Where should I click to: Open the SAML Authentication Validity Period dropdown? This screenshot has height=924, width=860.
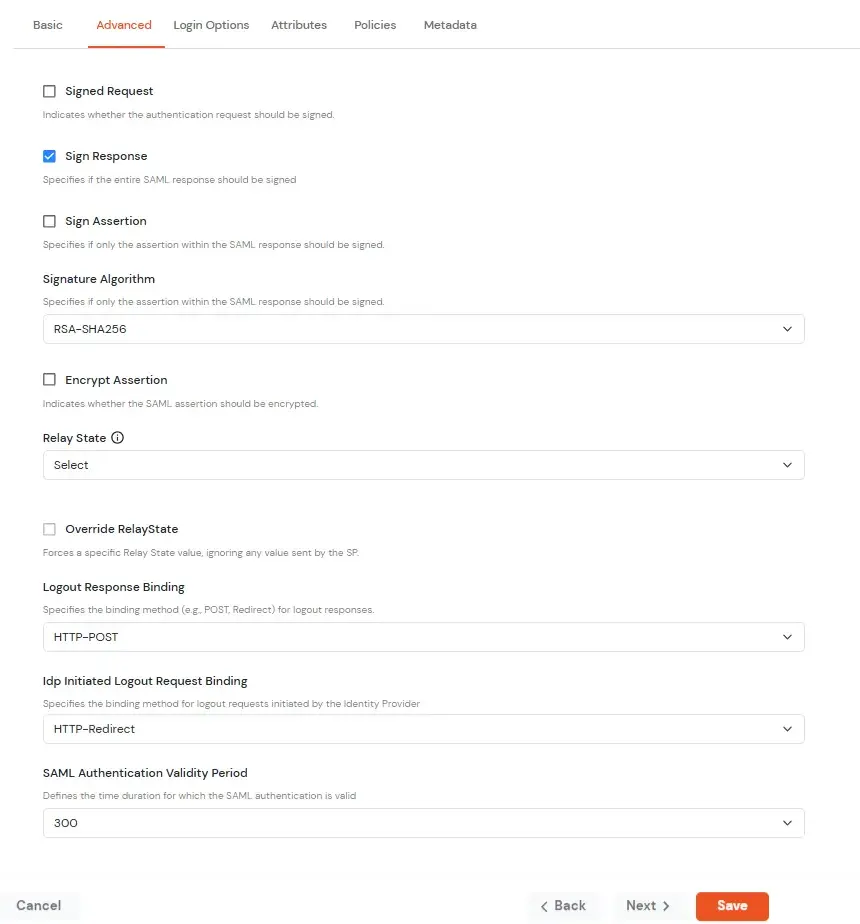point(423,823)
